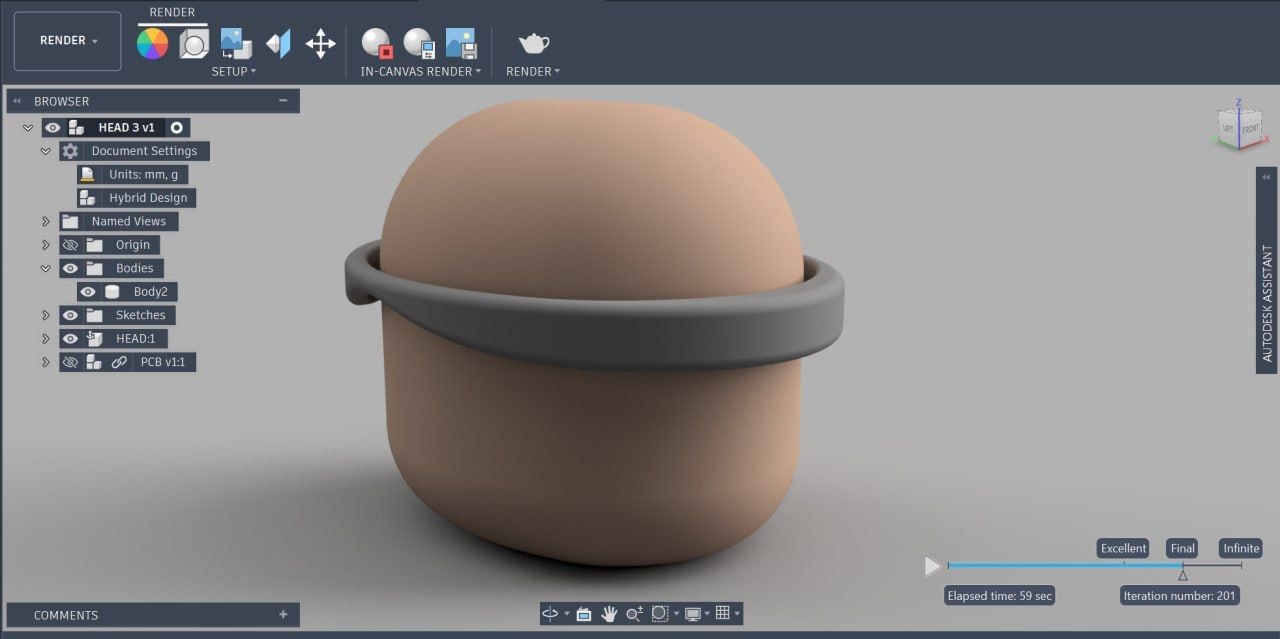Open the RENDER workspace dropdown
1280x639 pixels.
pos(68,41)
